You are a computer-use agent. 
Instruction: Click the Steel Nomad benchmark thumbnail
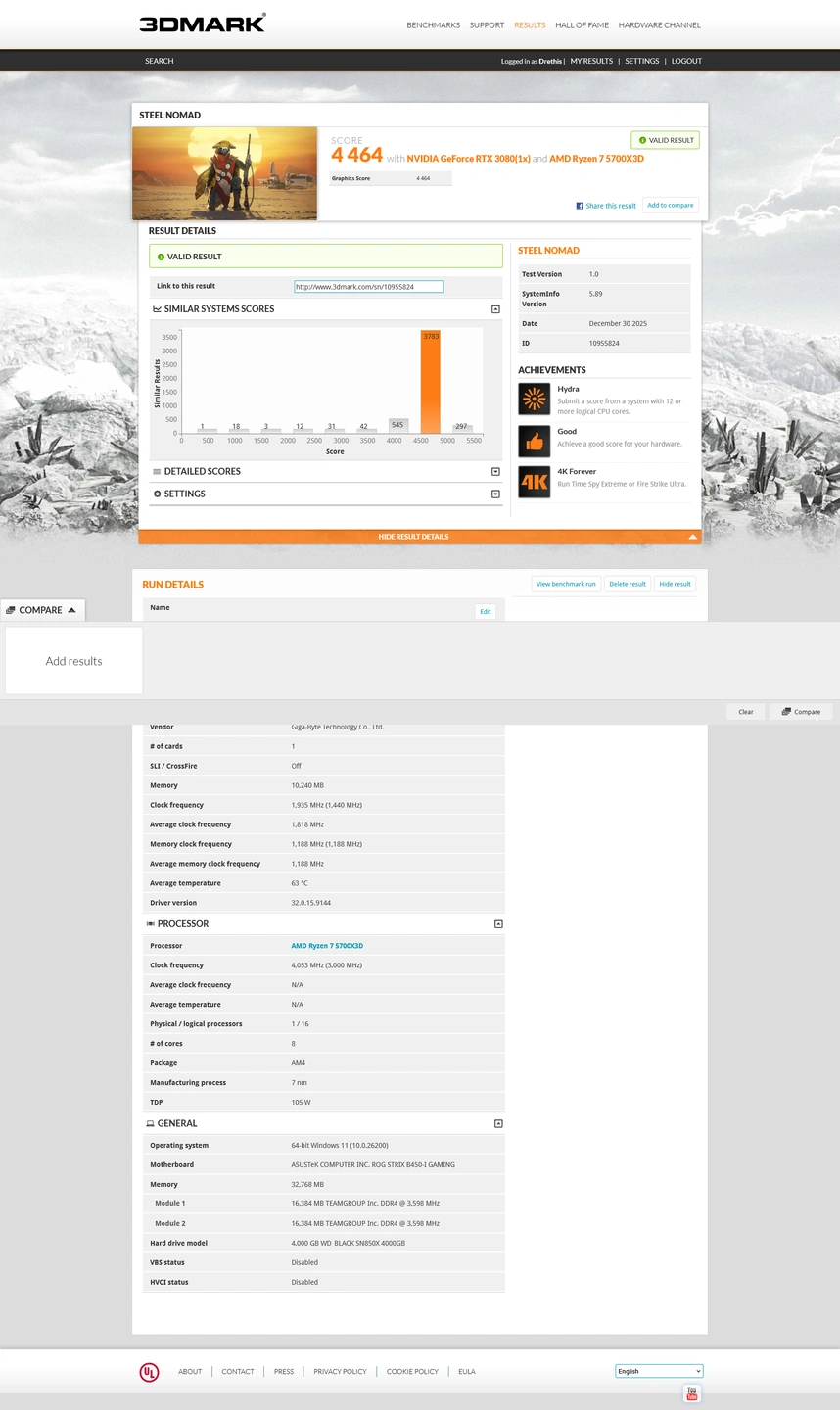click(224, 173)
